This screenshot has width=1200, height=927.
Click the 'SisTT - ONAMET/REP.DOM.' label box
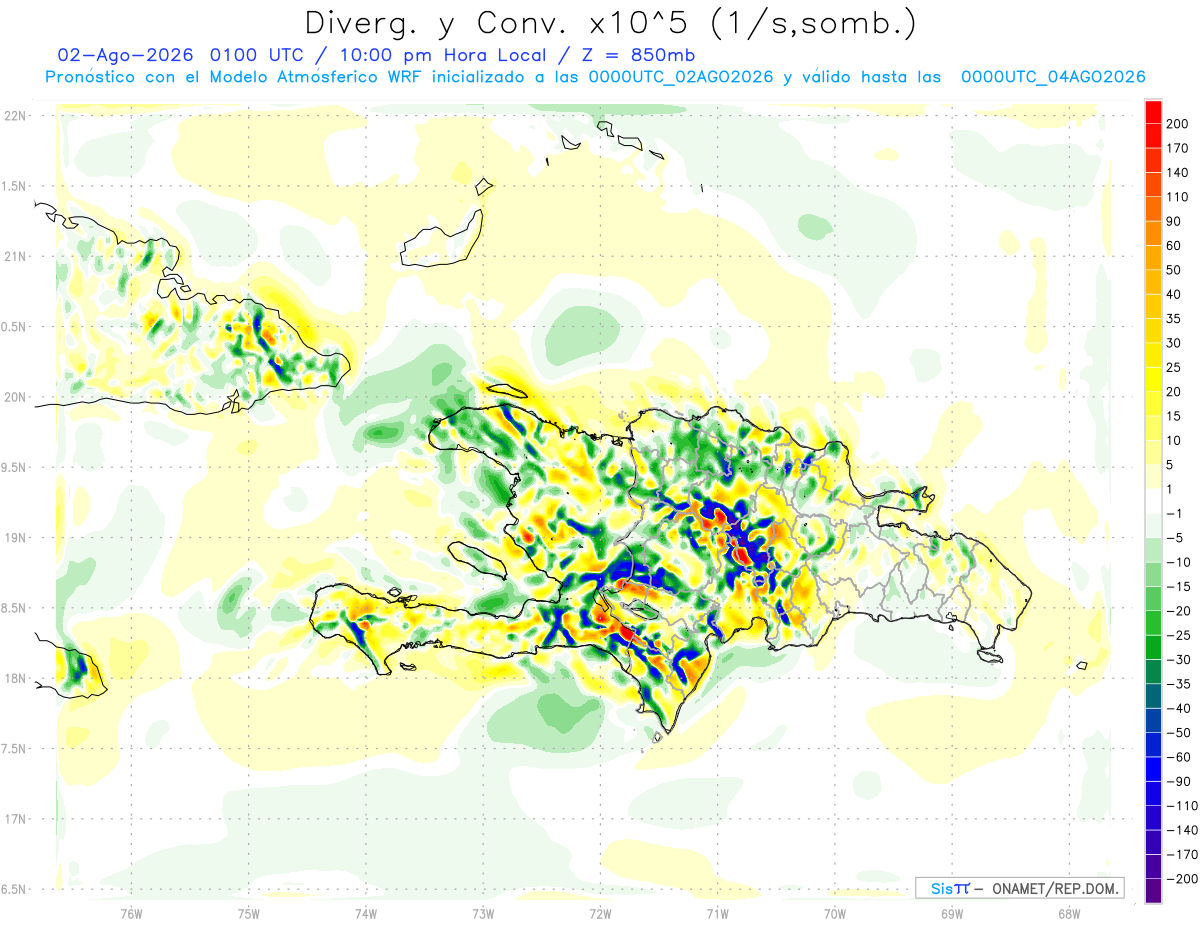[1020, 888]
